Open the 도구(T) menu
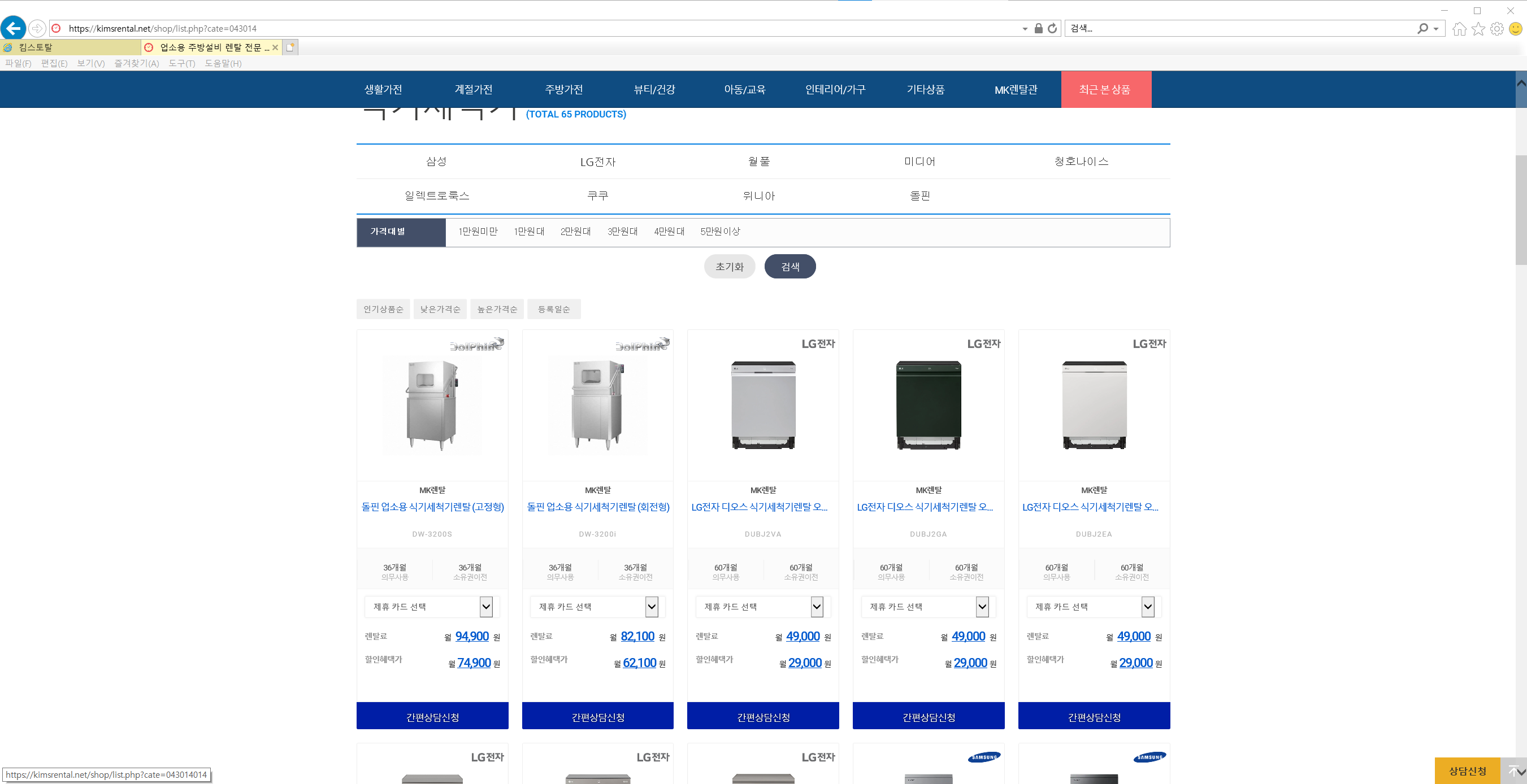The image size is (1527, 784). click(x=182, y=63)
